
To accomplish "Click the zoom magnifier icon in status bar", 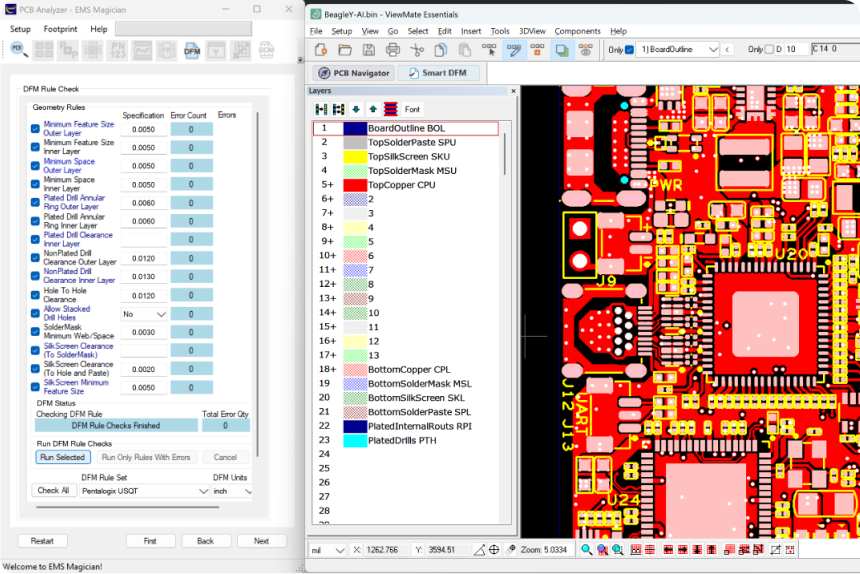I will coord(586,549).
